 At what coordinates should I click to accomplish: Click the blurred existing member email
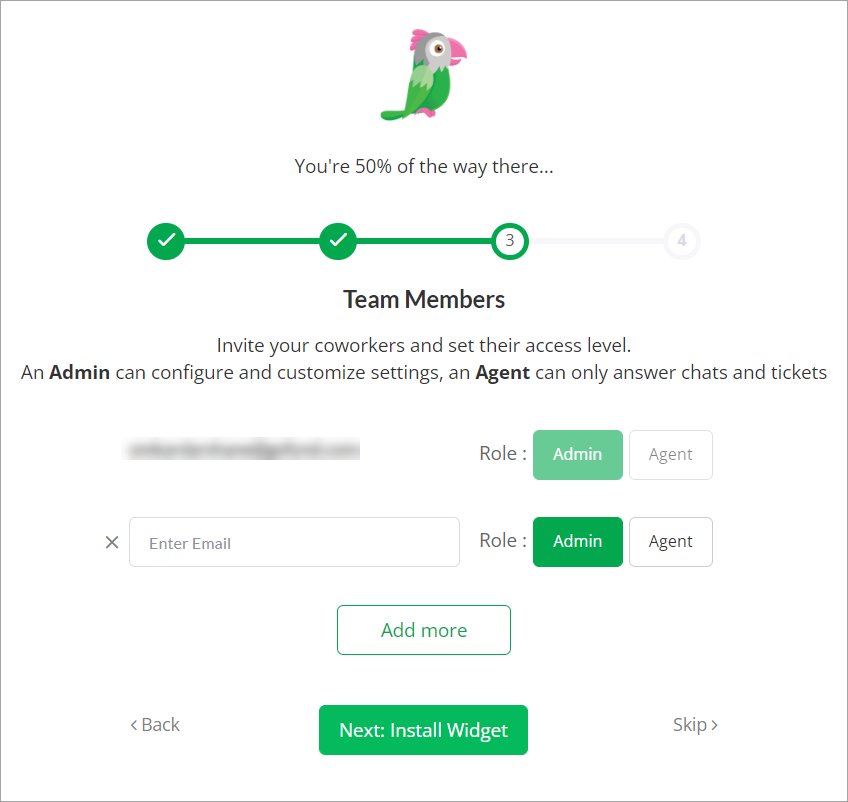243,449
